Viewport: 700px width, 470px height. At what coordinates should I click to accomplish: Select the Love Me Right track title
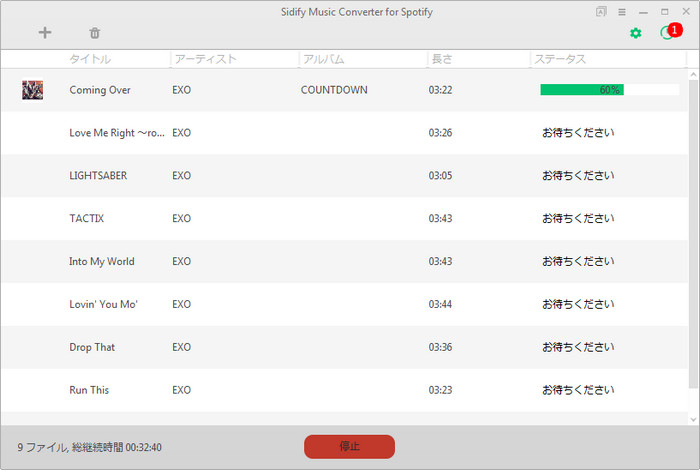(117, 133)
